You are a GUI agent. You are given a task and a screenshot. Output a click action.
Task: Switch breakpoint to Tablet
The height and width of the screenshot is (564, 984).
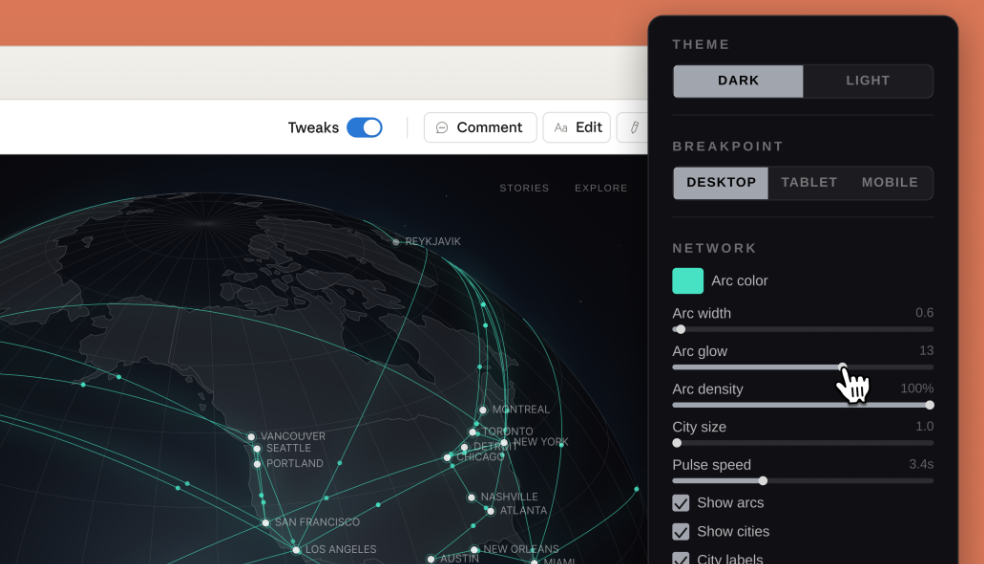coord(809,183)
